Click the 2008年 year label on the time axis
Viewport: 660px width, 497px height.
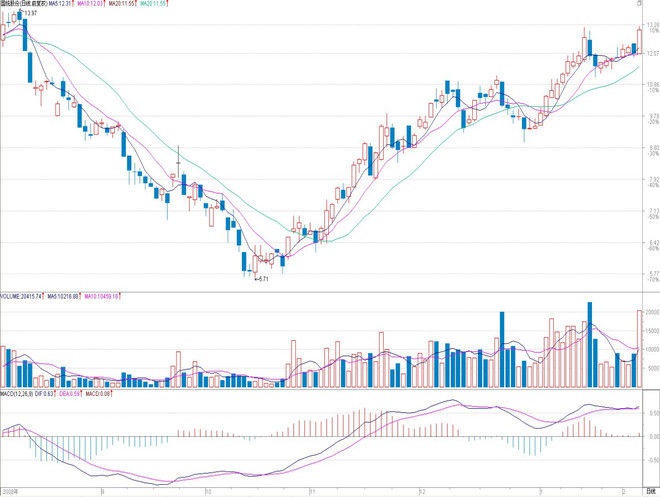[11, 491]
